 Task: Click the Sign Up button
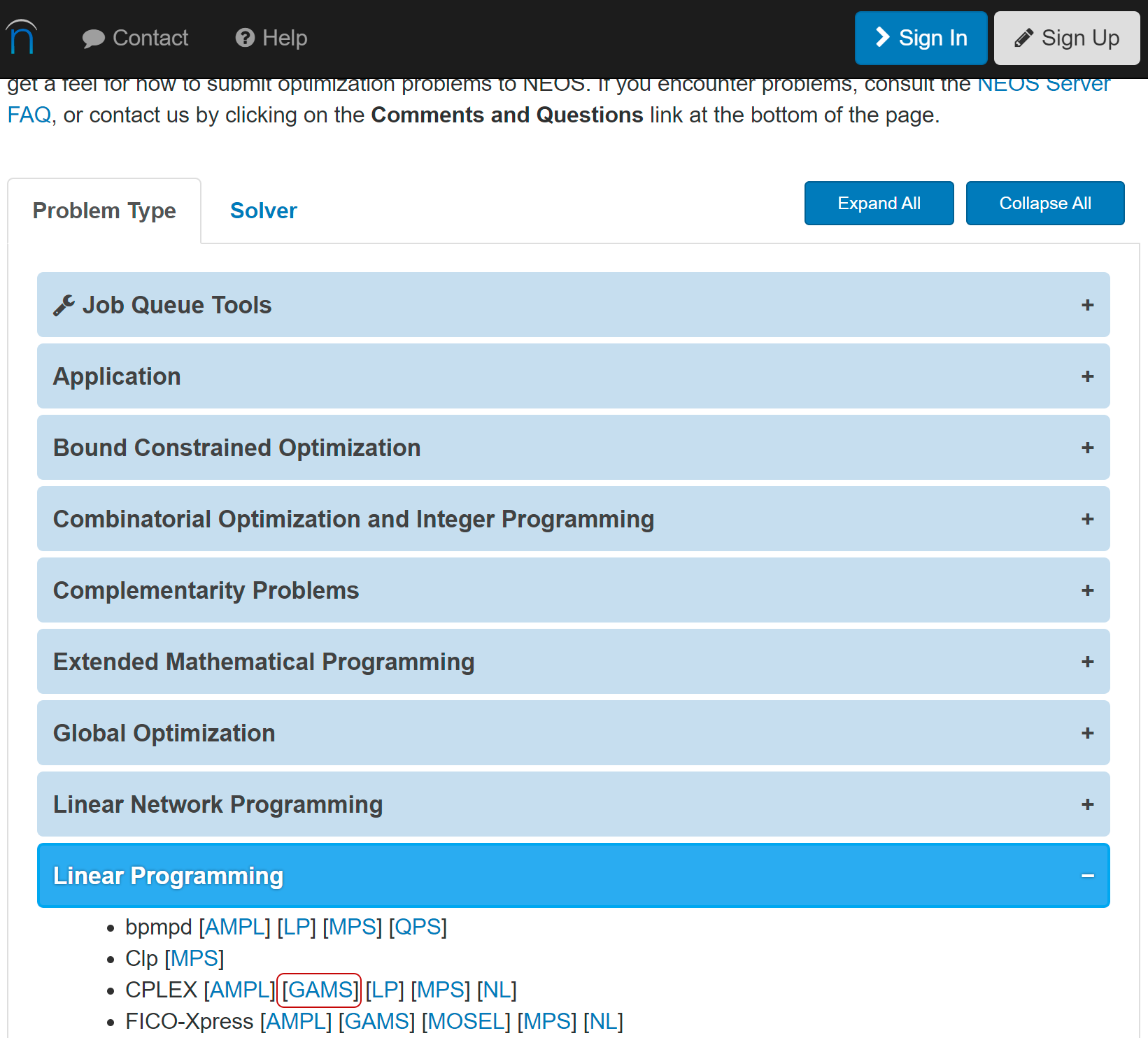(1067, 38)
